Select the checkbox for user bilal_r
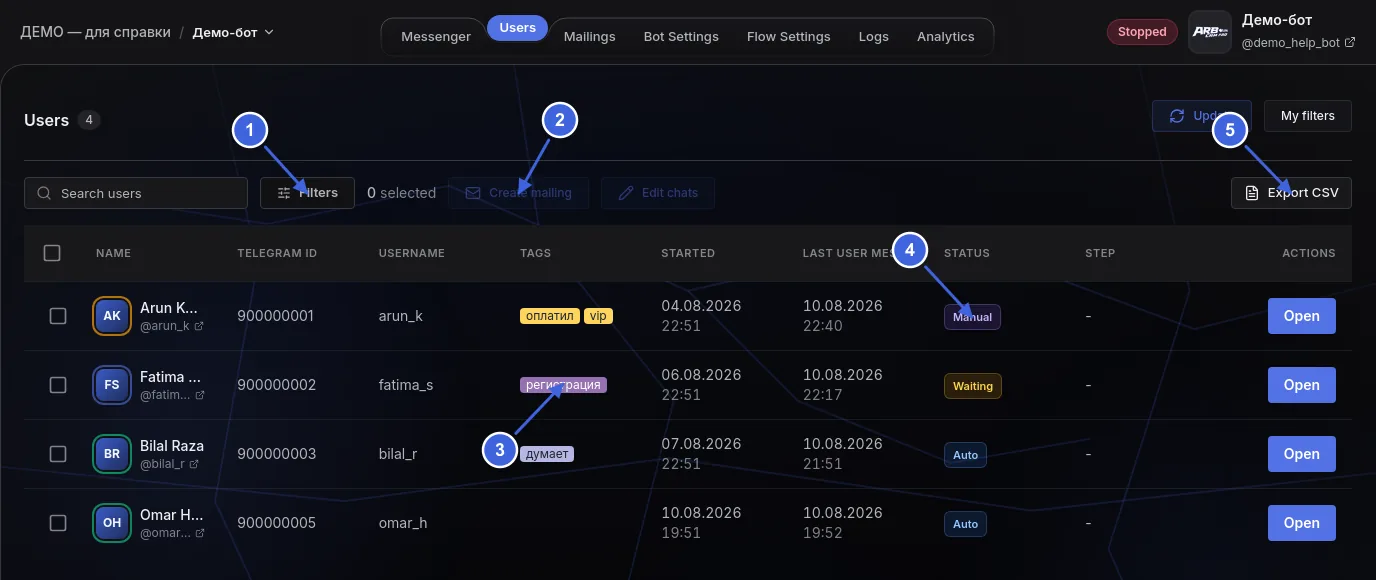This screenshot has width=1376, height=580. [x=58, y=454]
